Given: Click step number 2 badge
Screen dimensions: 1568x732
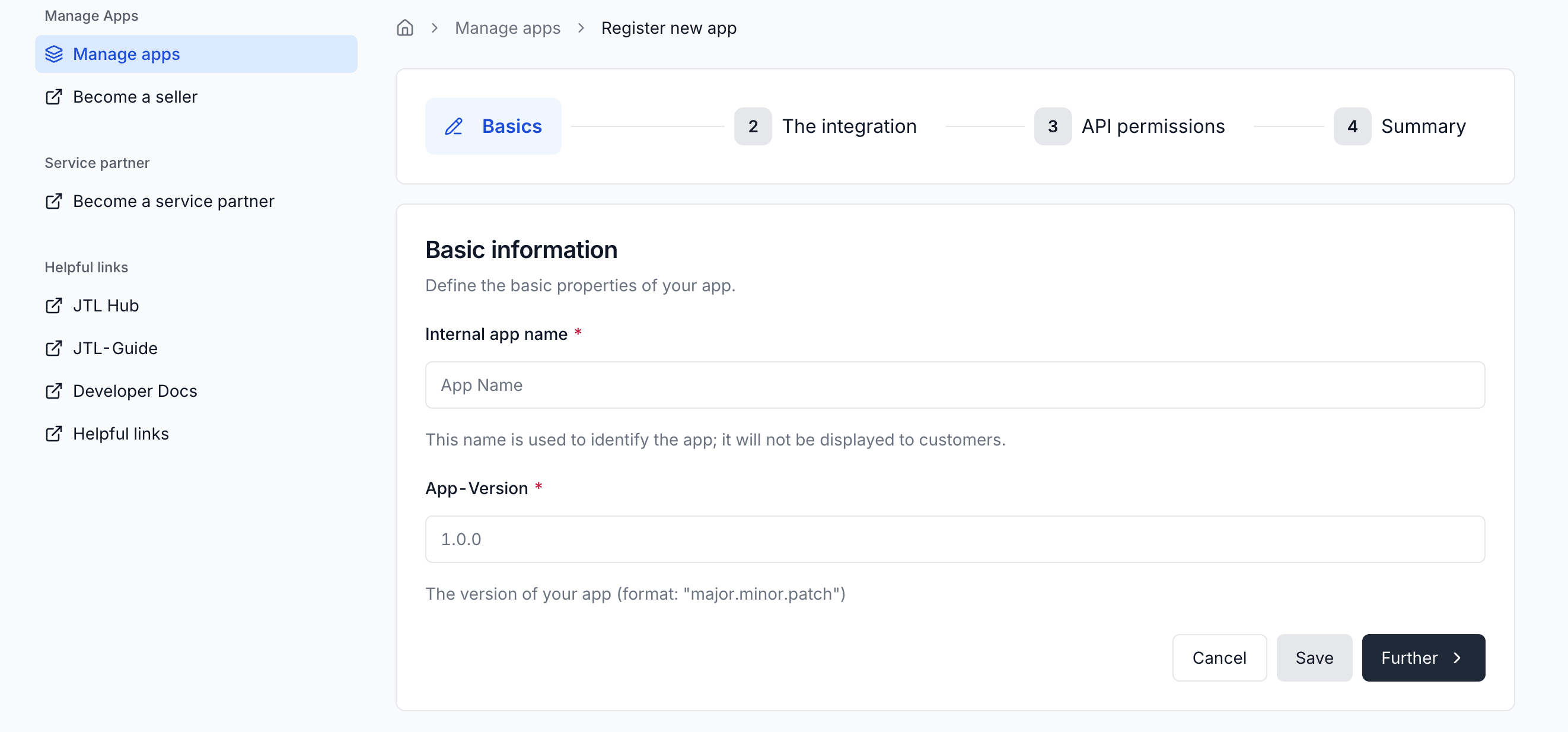Looking at the screenshot, I should (753, 126).
